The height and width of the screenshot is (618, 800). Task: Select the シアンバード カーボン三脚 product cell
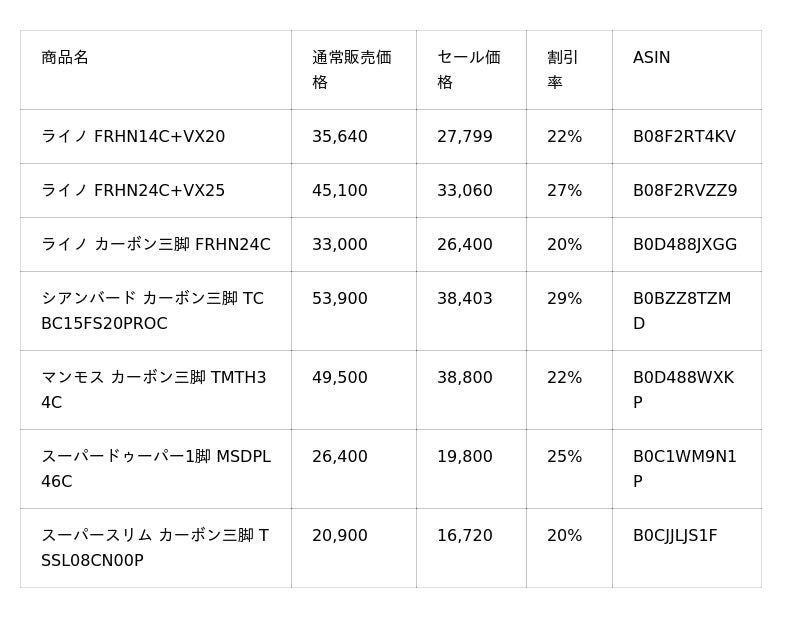click(x=152, y=311)
